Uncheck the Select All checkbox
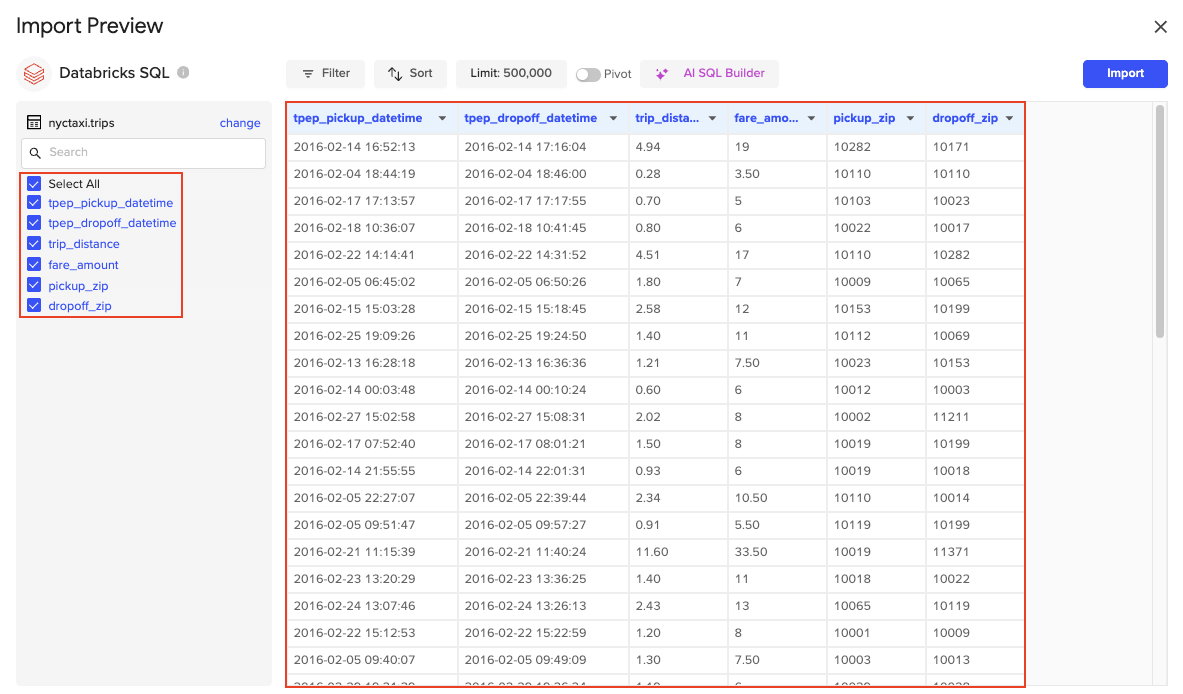1183x694 pixels. pyautogui.click(x=33, y=183)
